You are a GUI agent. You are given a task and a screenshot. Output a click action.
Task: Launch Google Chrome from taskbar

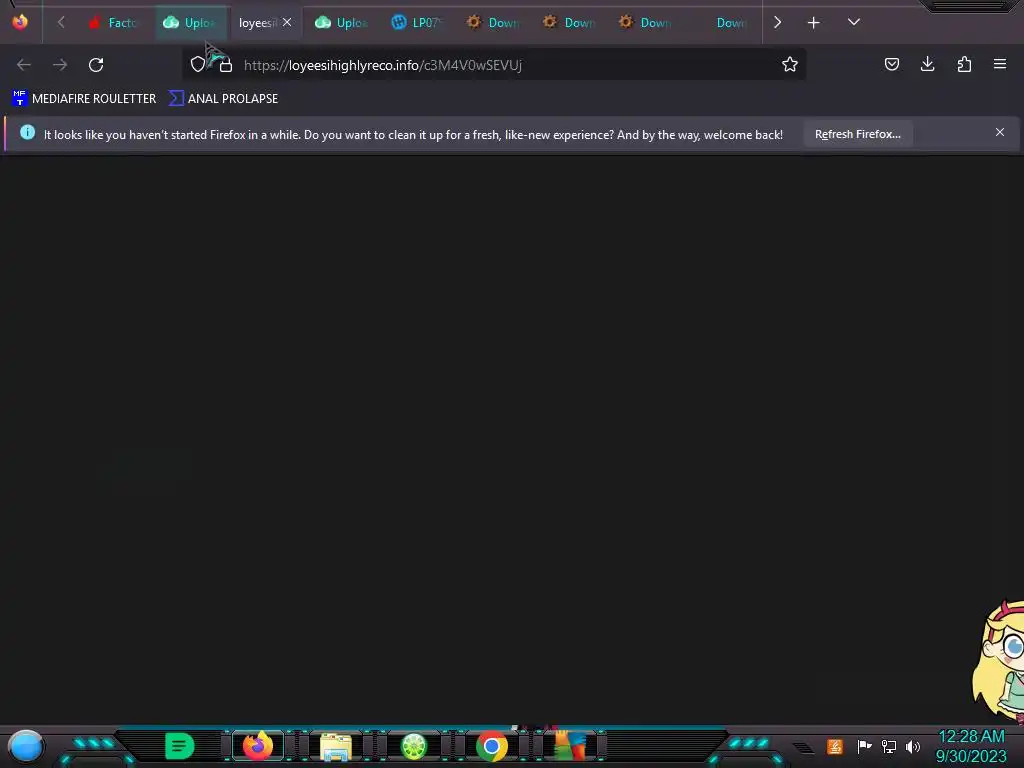coord(492,746)
